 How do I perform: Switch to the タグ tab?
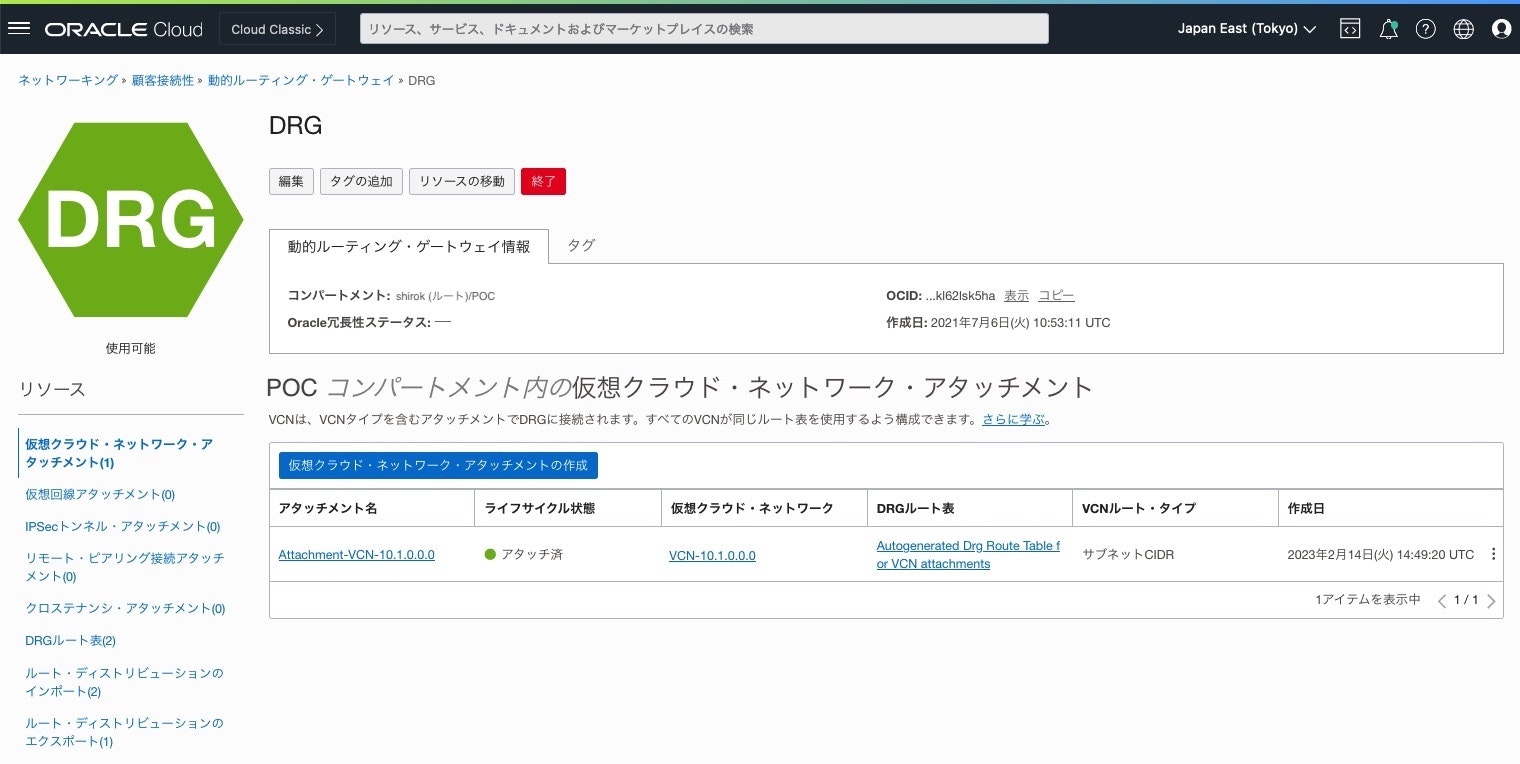(x=581, y=245)
